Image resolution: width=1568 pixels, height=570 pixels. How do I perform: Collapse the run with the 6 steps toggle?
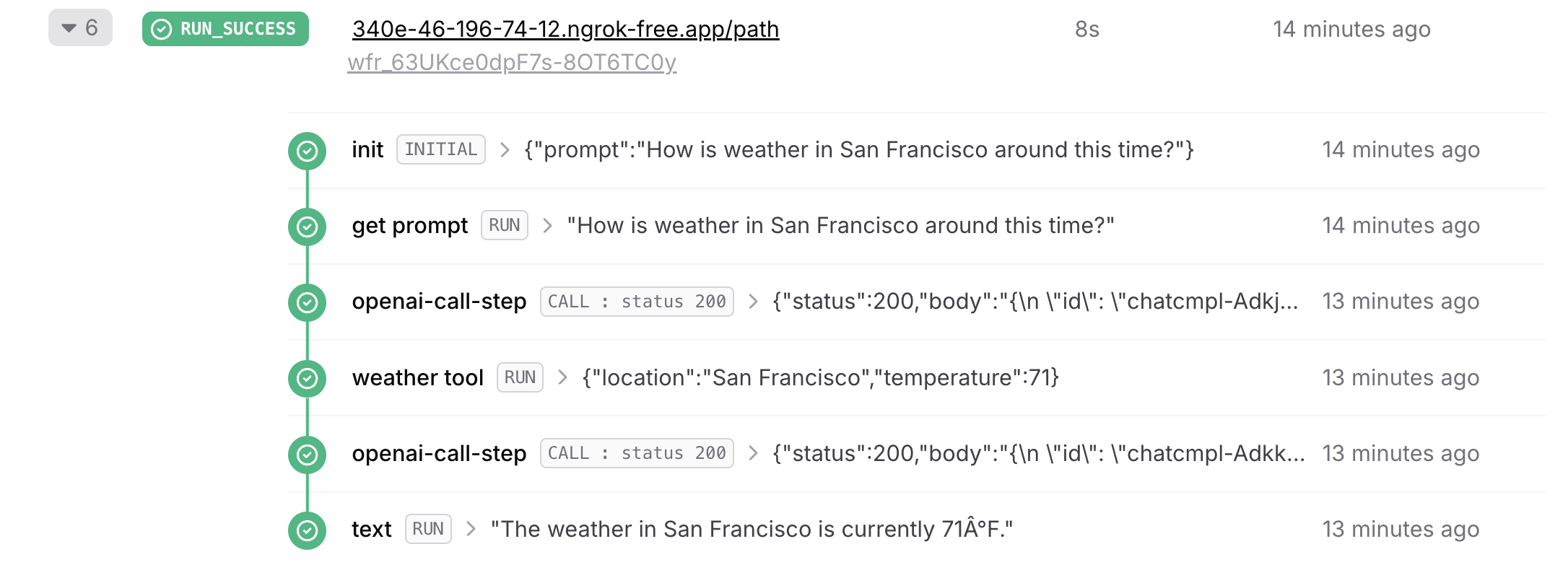[x=80, y=27]
